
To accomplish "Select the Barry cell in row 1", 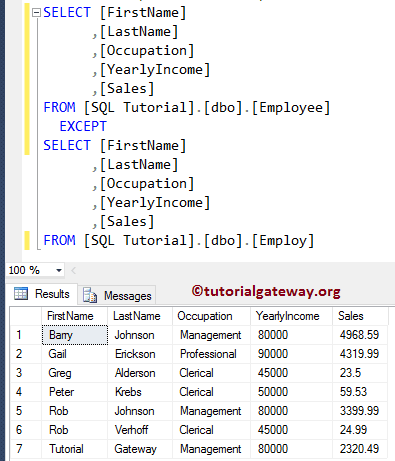I will (x=75, y=335).
